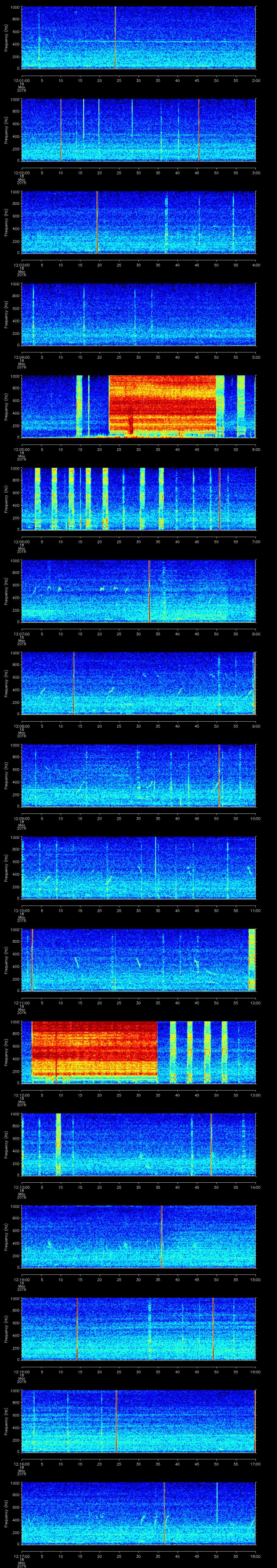Select the spectrogram panel starting at 12:04:00

(139, 314)
